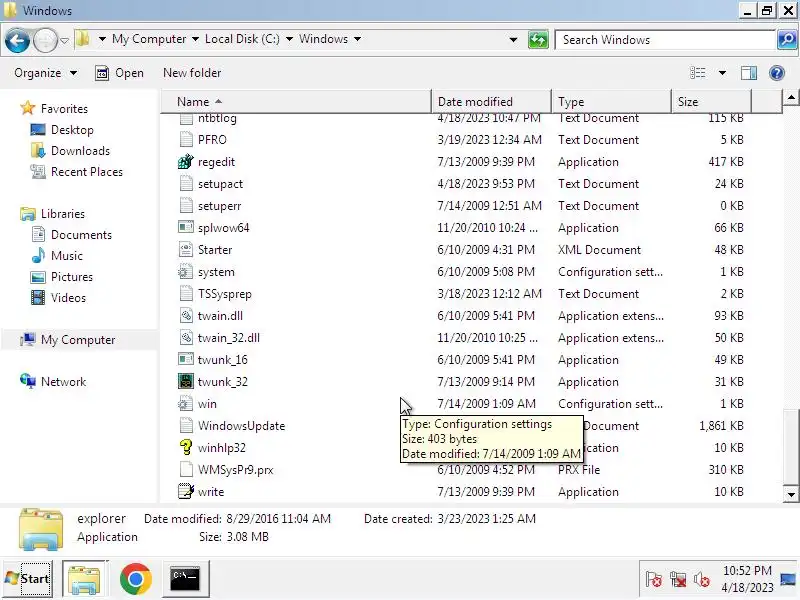Viewport: 800px width, 600px height.
Task: Click into the Search Windows field
Action: 664,40
